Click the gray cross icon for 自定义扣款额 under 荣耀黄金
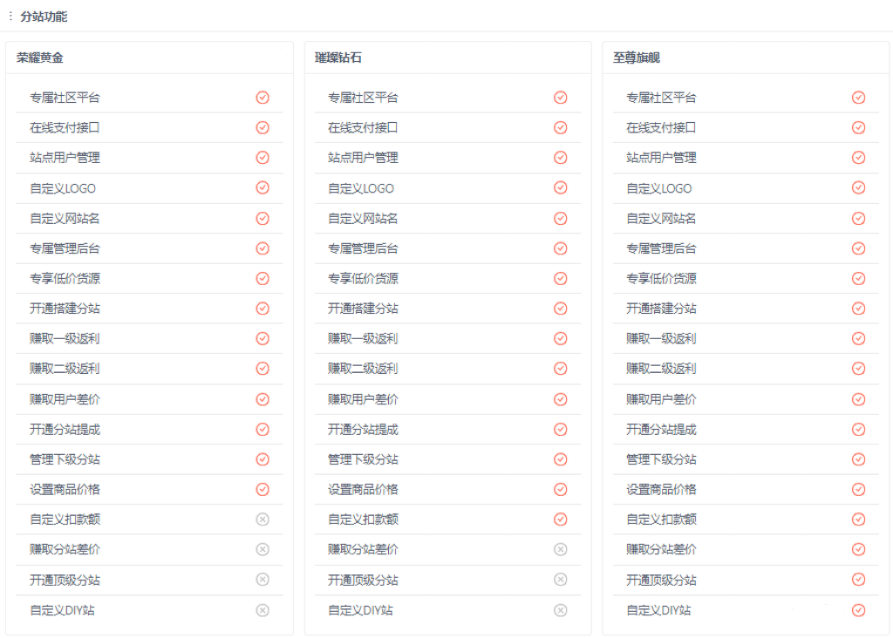The width and height of the screenshot is (893, 638). [x=262, y=519]
